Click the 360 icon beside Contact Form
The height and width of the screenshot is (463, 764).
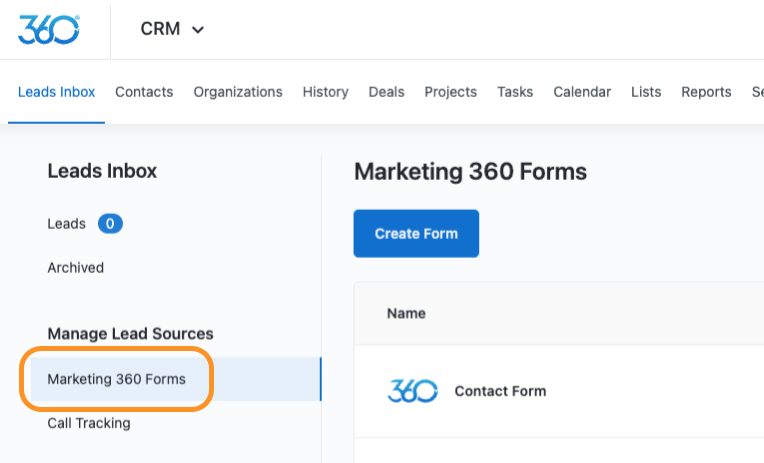pos(412,391)
